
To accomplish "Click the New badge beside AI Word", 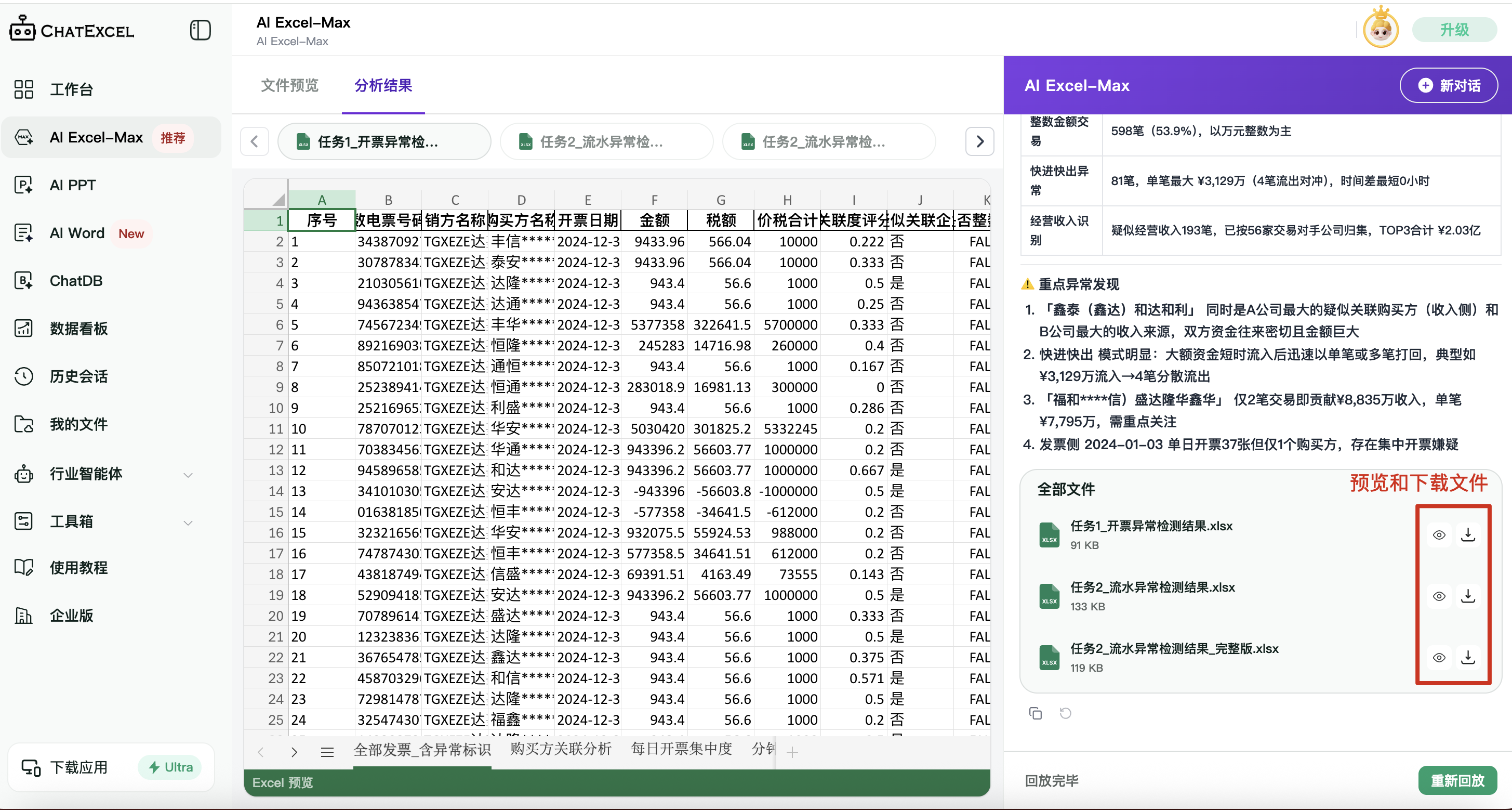I will [x=131, y=233].
